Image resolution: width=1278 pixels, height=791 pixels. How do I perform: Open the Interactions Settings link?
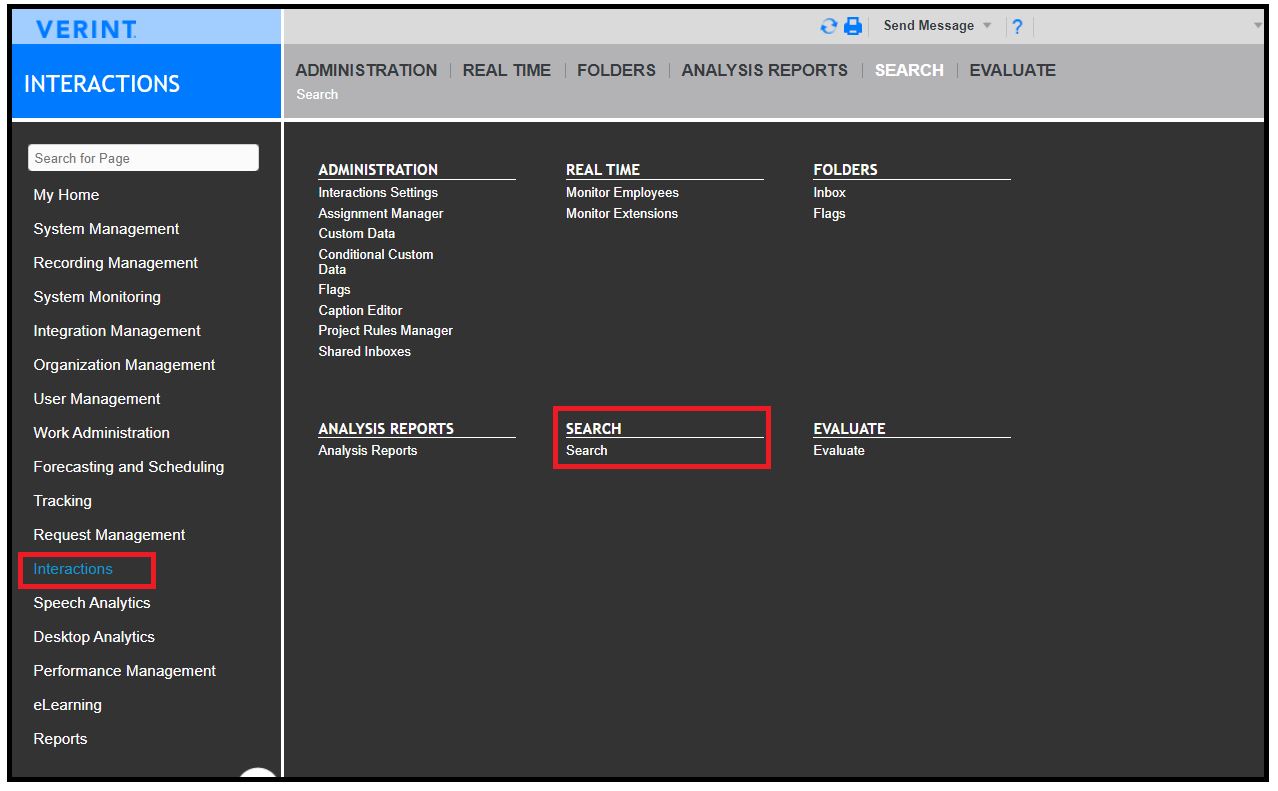[378, 193]
